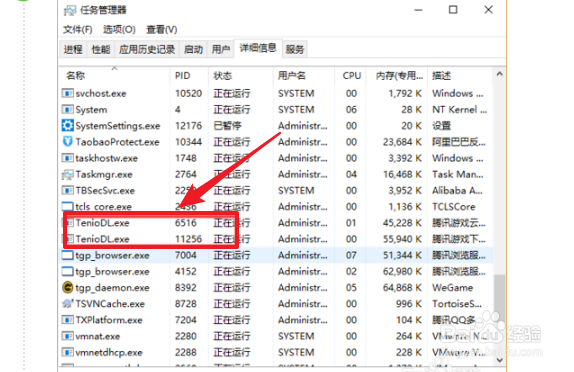Viewport: 574px width, 372px height.
Task: Click the System process icon
Action: (x=67, y=109)
